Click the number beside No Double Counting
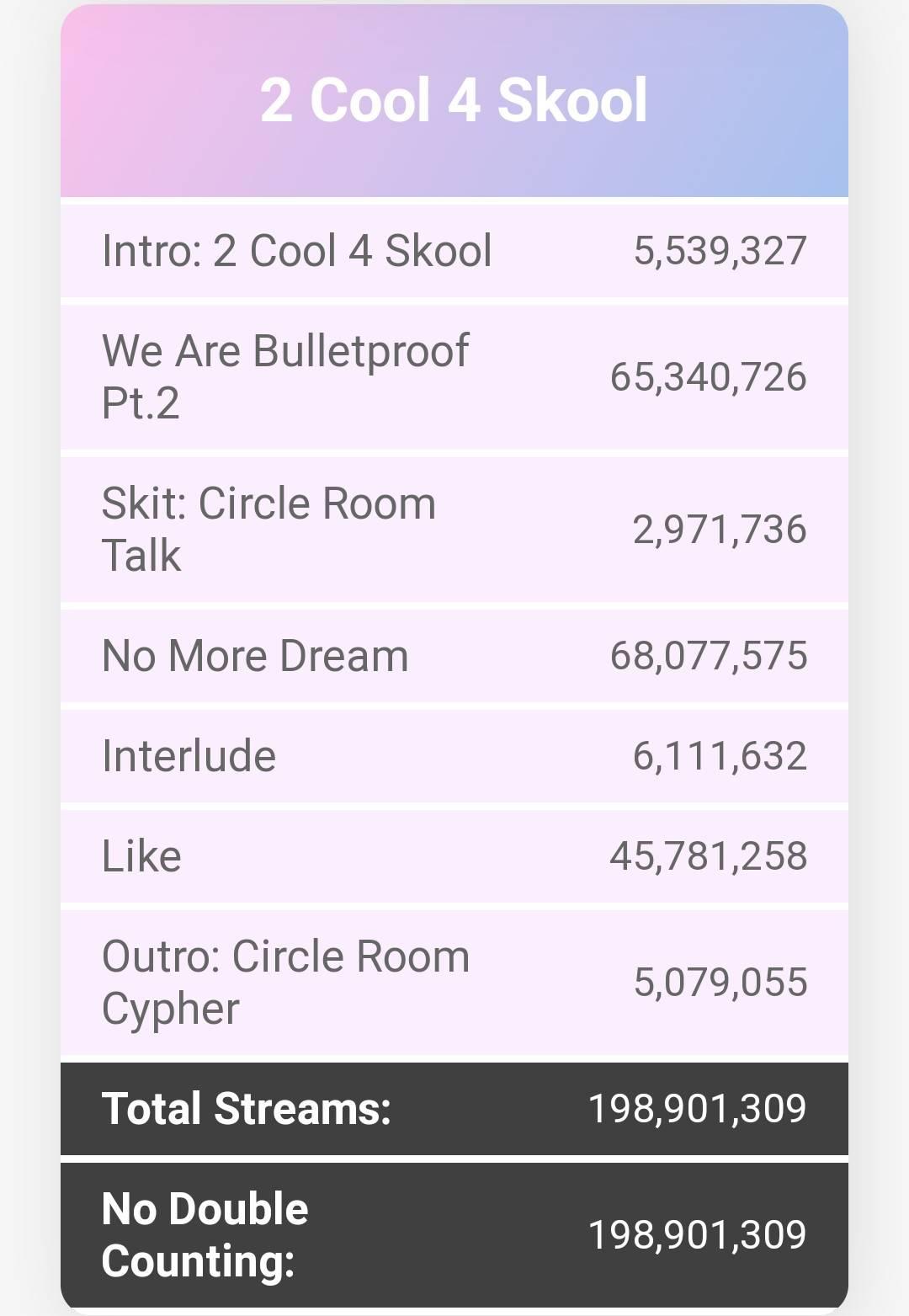The width and height of the screenshot is (909, 1316). pyautogui.click(x=697, y=1235)
